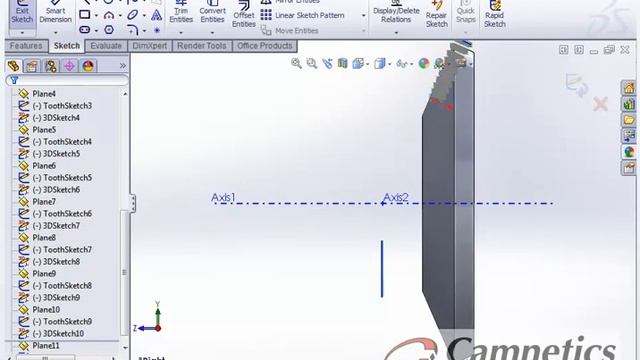Select the Smart Dimension tool
Viewport: 640px width, 360px height.
tap(56, 12)
